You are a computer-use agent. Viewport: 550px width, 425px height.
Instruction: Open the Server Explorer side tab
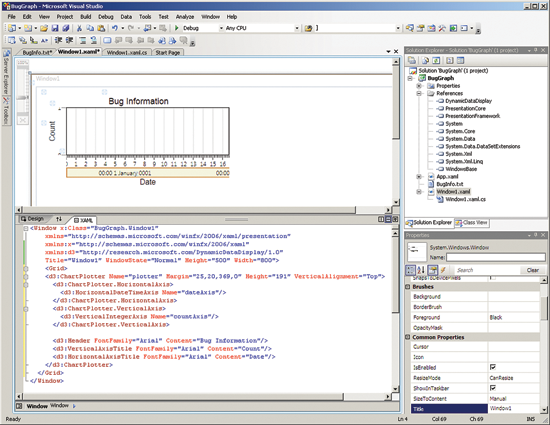point(6,72)
